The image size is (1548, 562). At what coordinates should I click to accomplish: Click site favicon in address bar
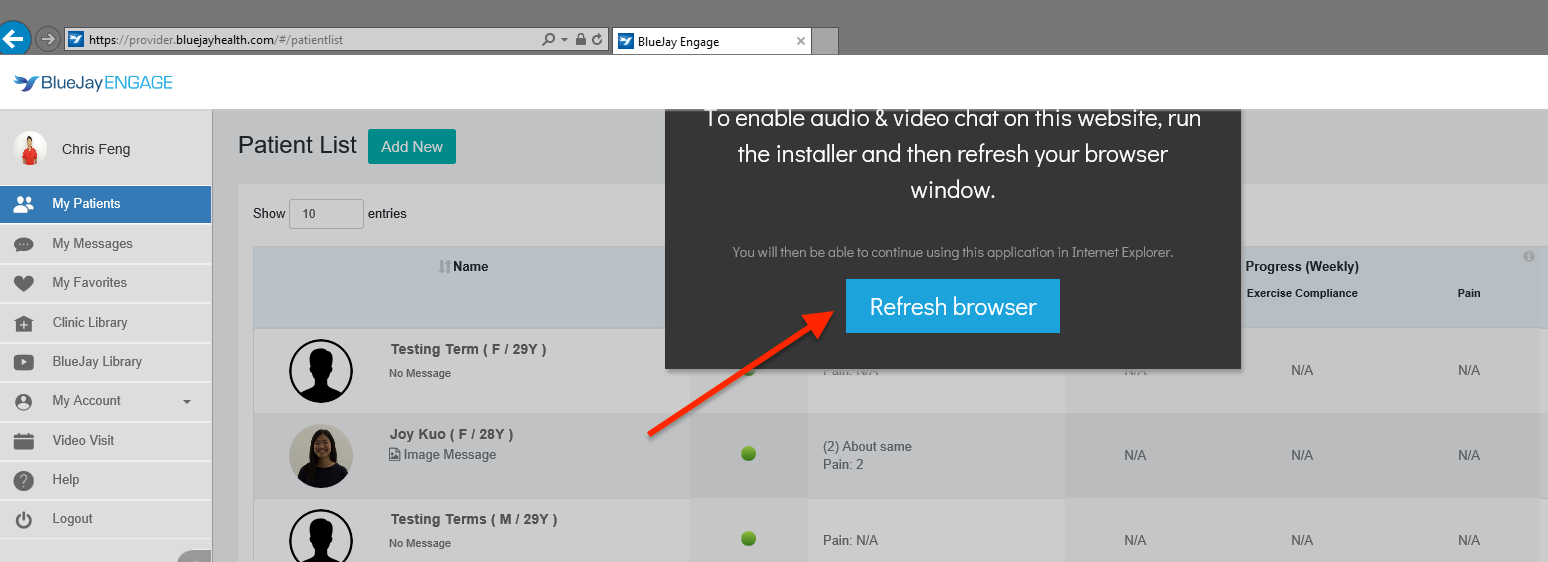[76, 40]
